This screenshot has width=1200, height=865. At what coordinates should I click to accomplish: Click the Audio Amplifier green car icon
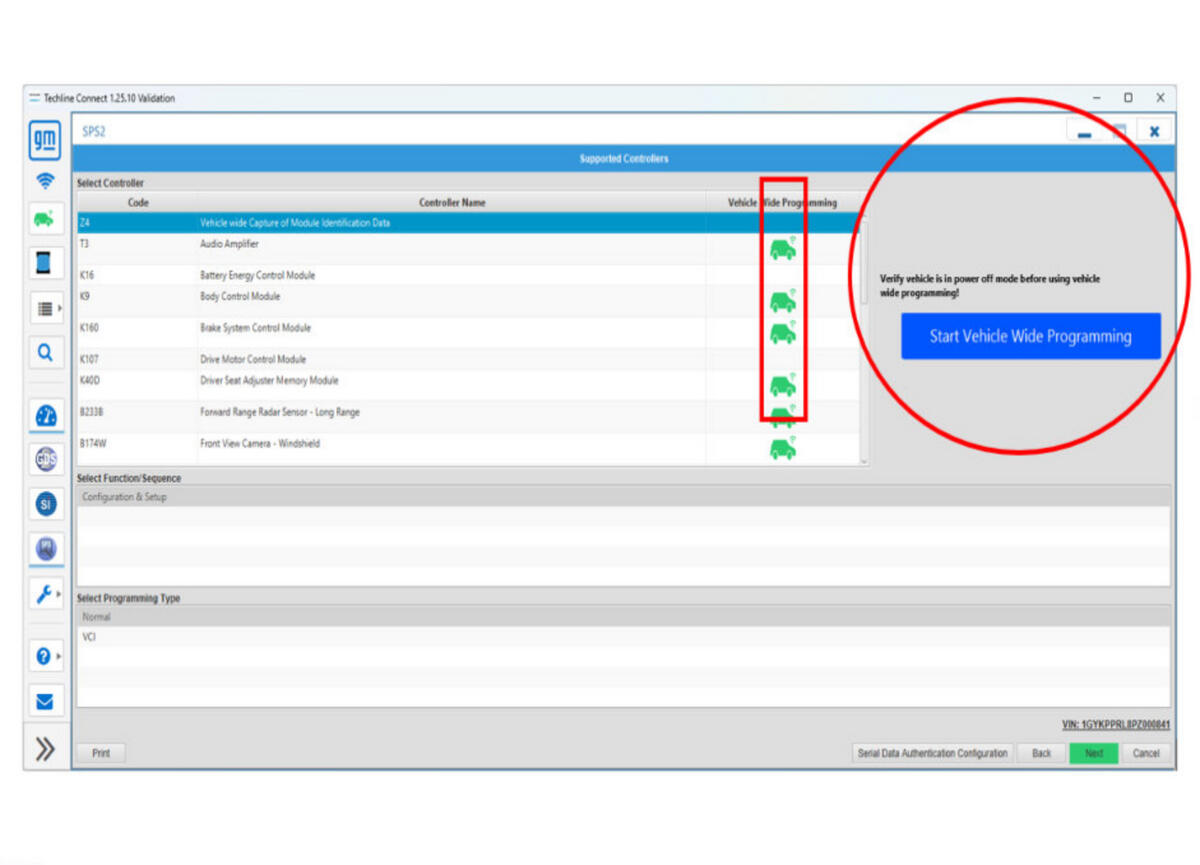pyautogui.click(x=782, y=249)
